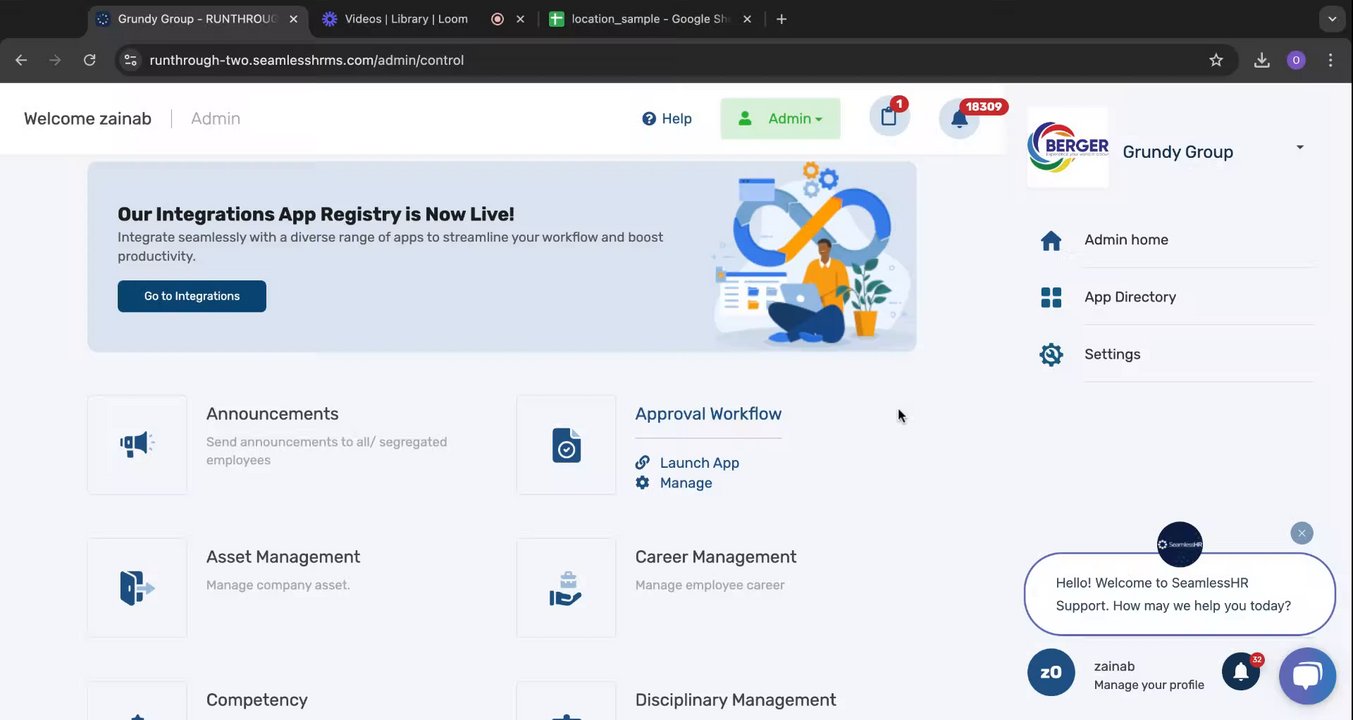Viewport: 1353px width, 720px height.
Task: Open the live chat bubble icon
Action: (x=1307, y=676)
